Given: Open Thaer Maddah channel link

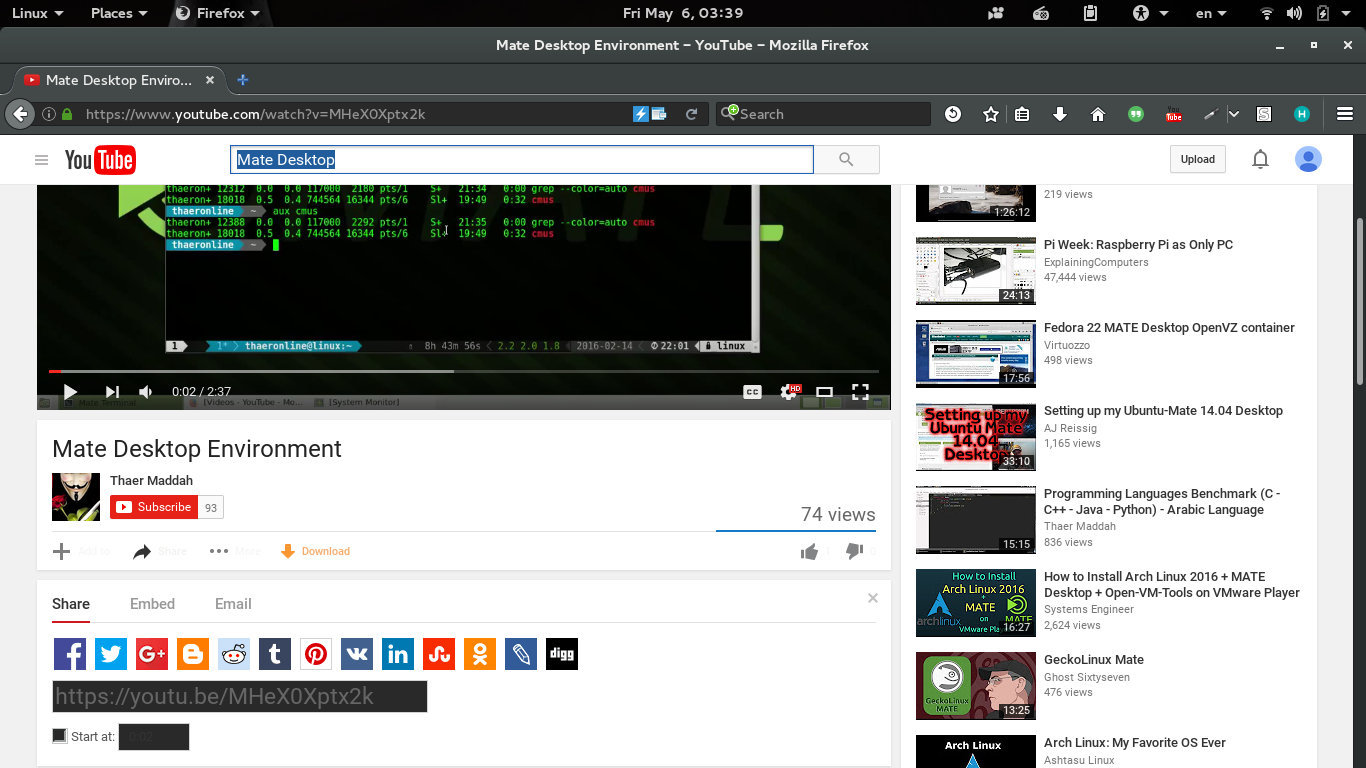Looking at the screenshot, I should (151, 480).
